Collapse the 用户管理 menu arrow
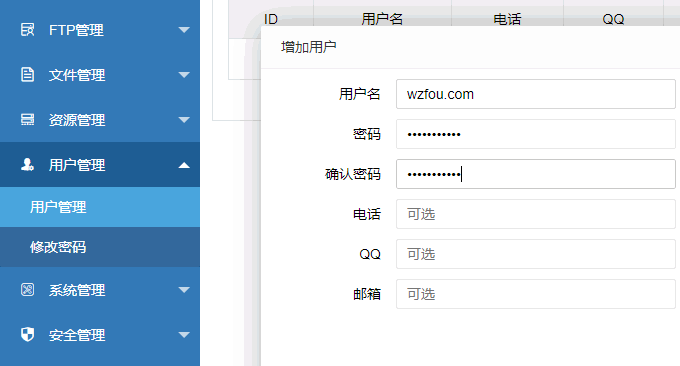Image resolution: width=680 pixels, height=366 pixels. pyautogui.click(x=184, y=165)
